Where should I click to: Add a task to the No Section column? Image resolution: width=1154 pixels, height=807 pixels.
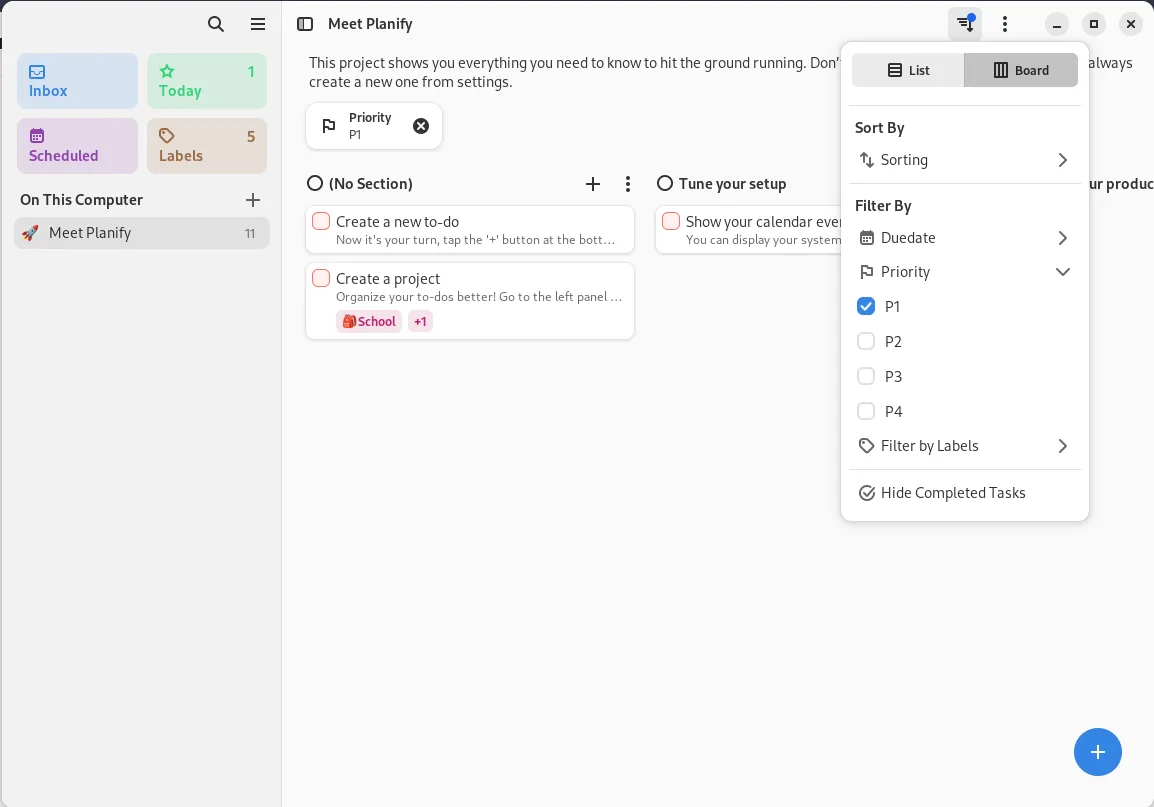(593, 184)
